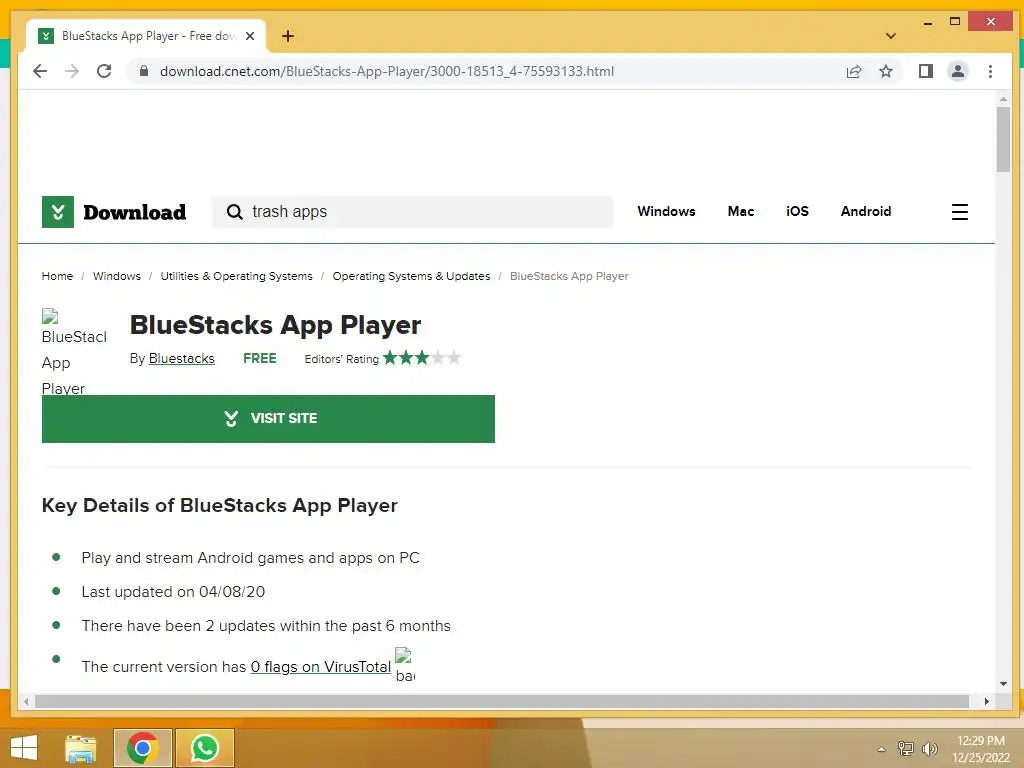Viewport: 1024px width, 768px height.
Task: View site info via the padlock icon
Action: (144, 71)
